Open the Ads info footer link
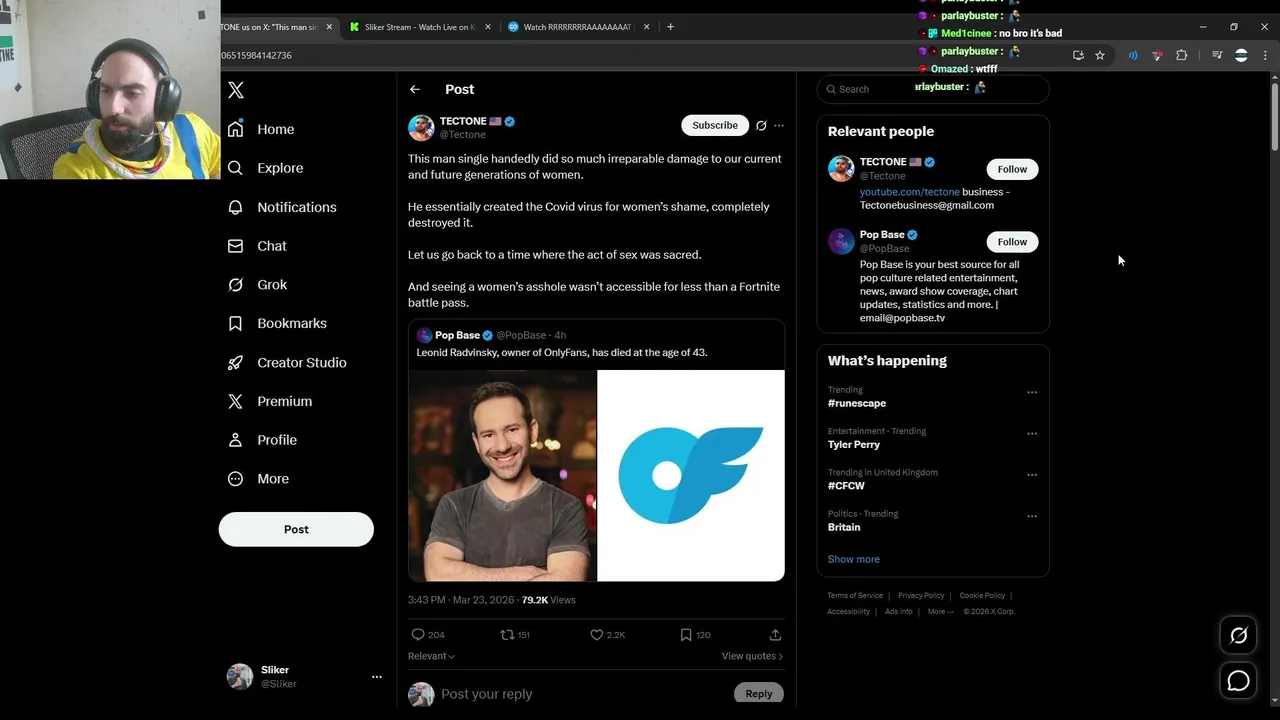Image resolution: width=1280 pixels, height=720 pixels. click(899, 612)
